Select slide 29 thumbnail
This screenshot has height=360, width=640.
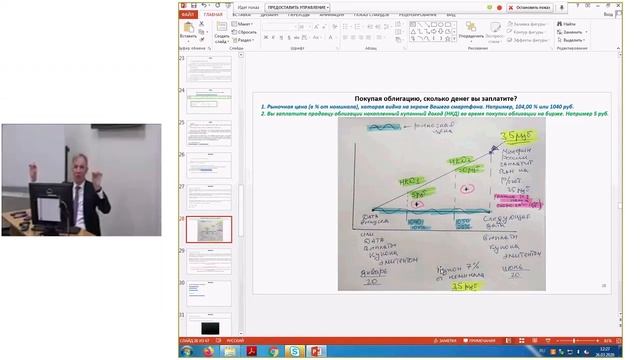[209, 262]
